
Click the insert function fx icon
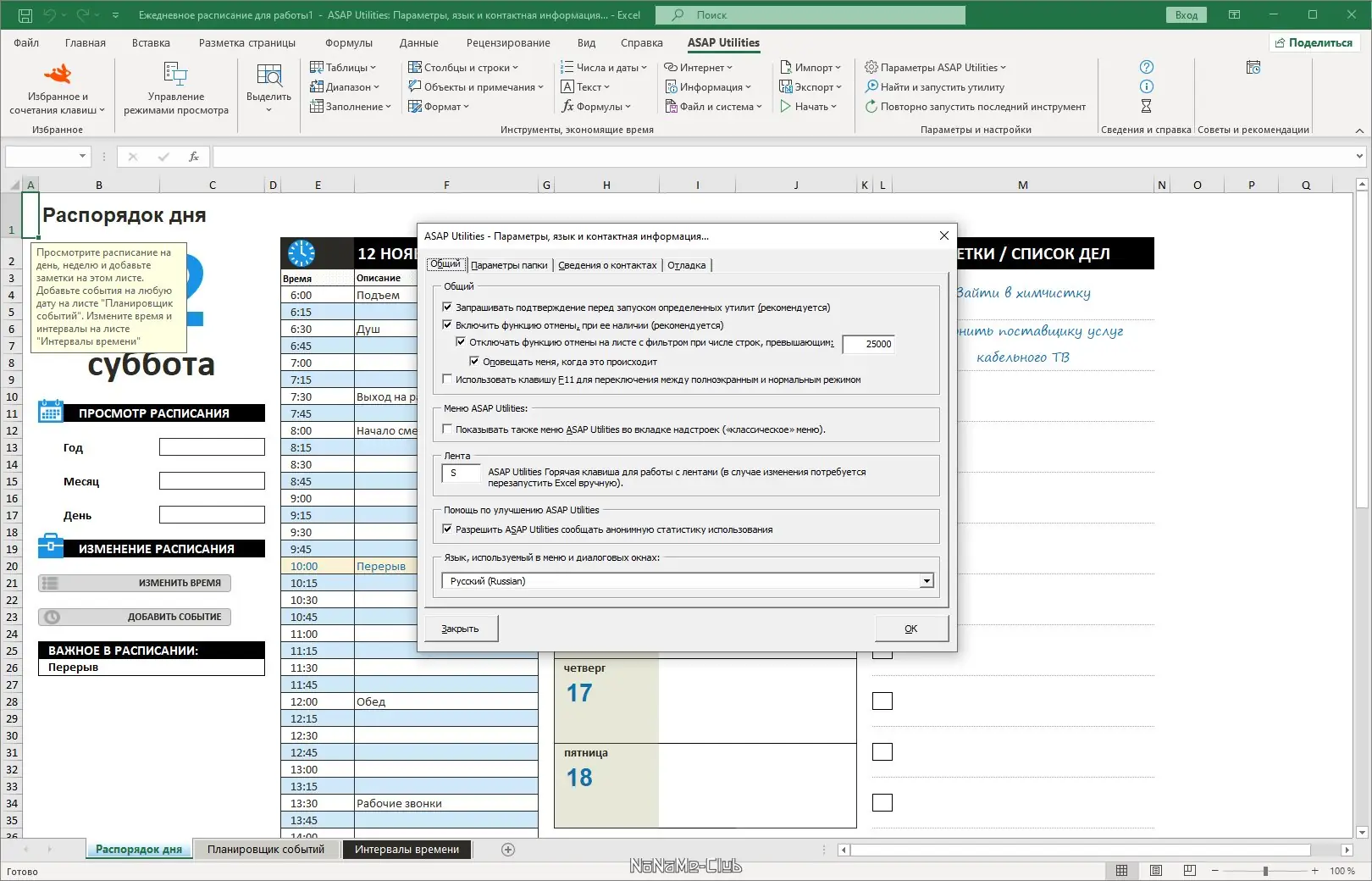[194, 157]
